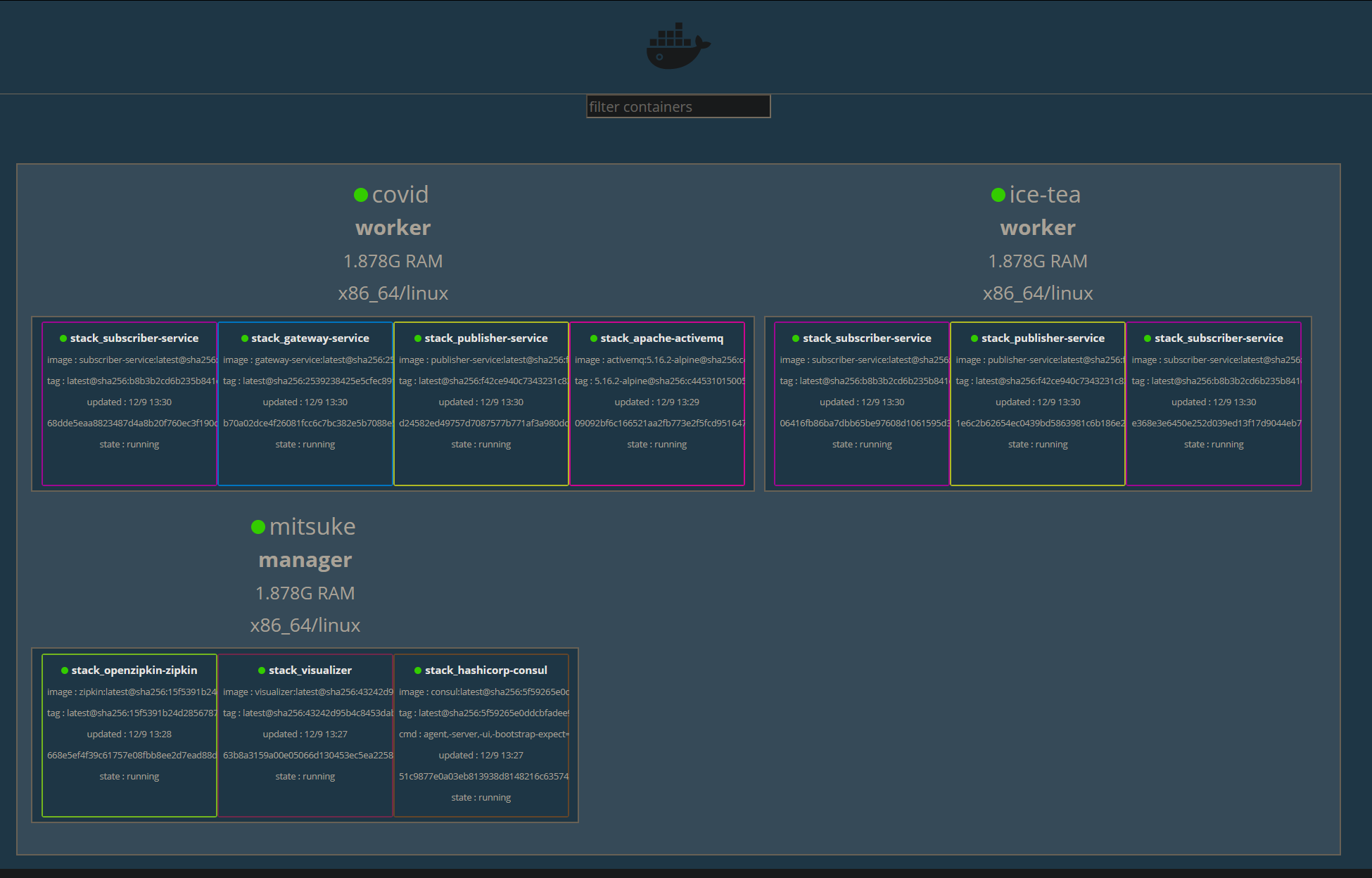
Task: Click status dot of stack_gateway-service container
Action: point(245,338)
